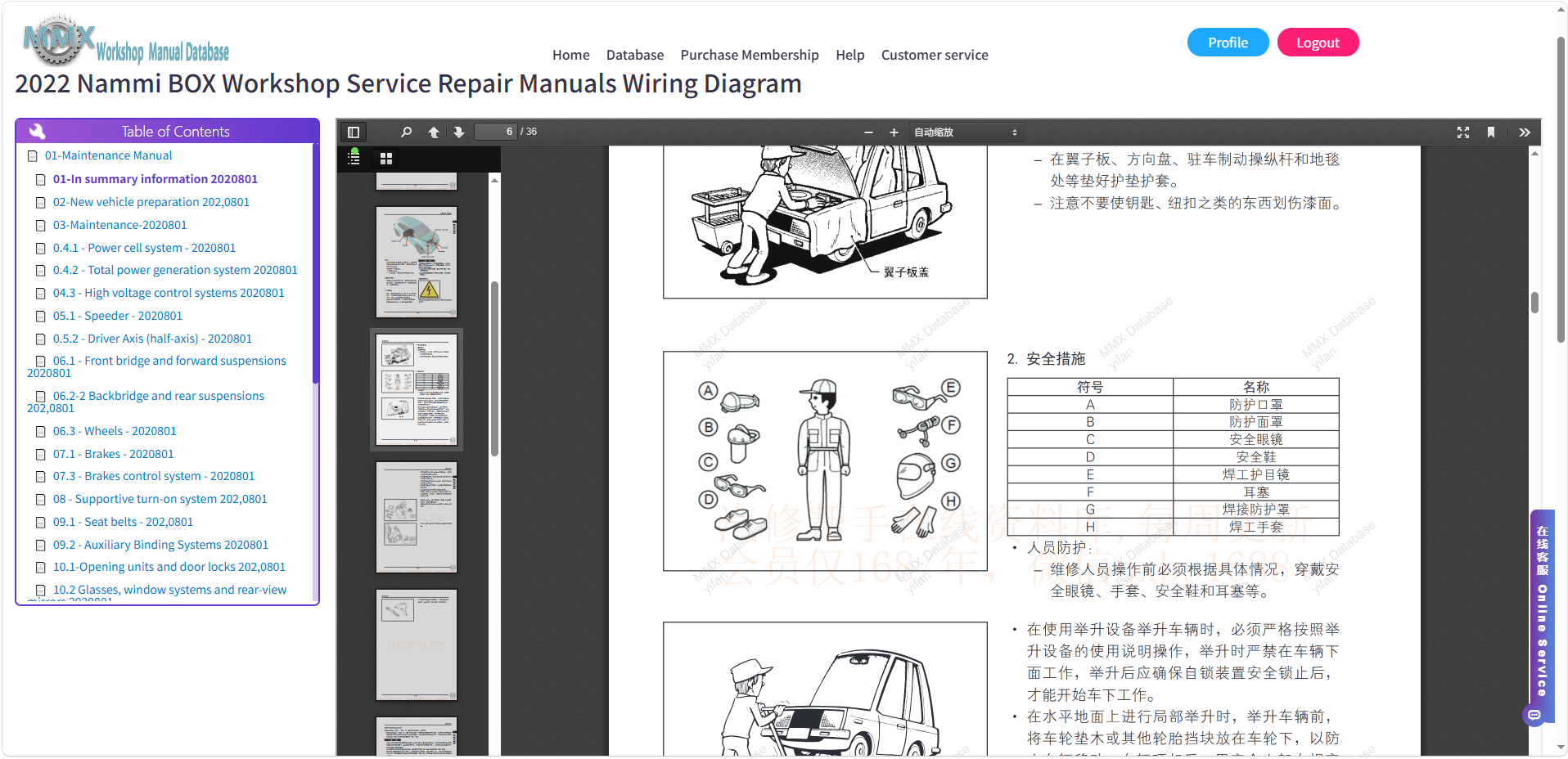Open 04.3 - High voltage control systems
1568x759 pixels.
click(169, 293)
